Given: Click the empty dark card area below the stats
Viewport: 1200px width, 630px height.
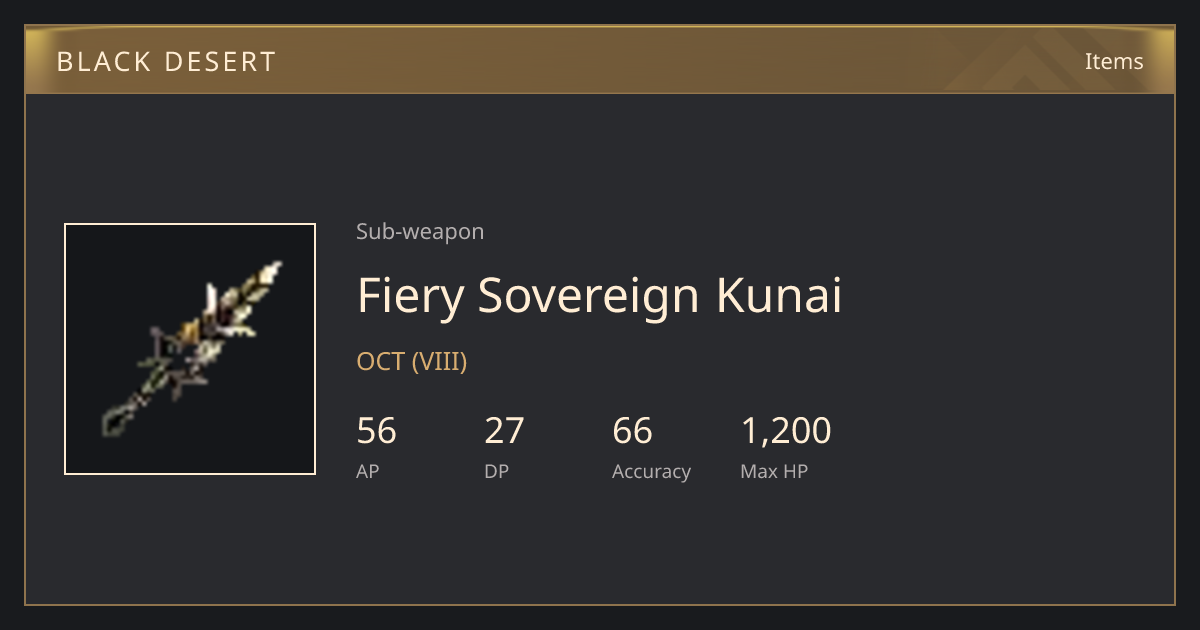Looking at the screenshot, I should [600, 545].
